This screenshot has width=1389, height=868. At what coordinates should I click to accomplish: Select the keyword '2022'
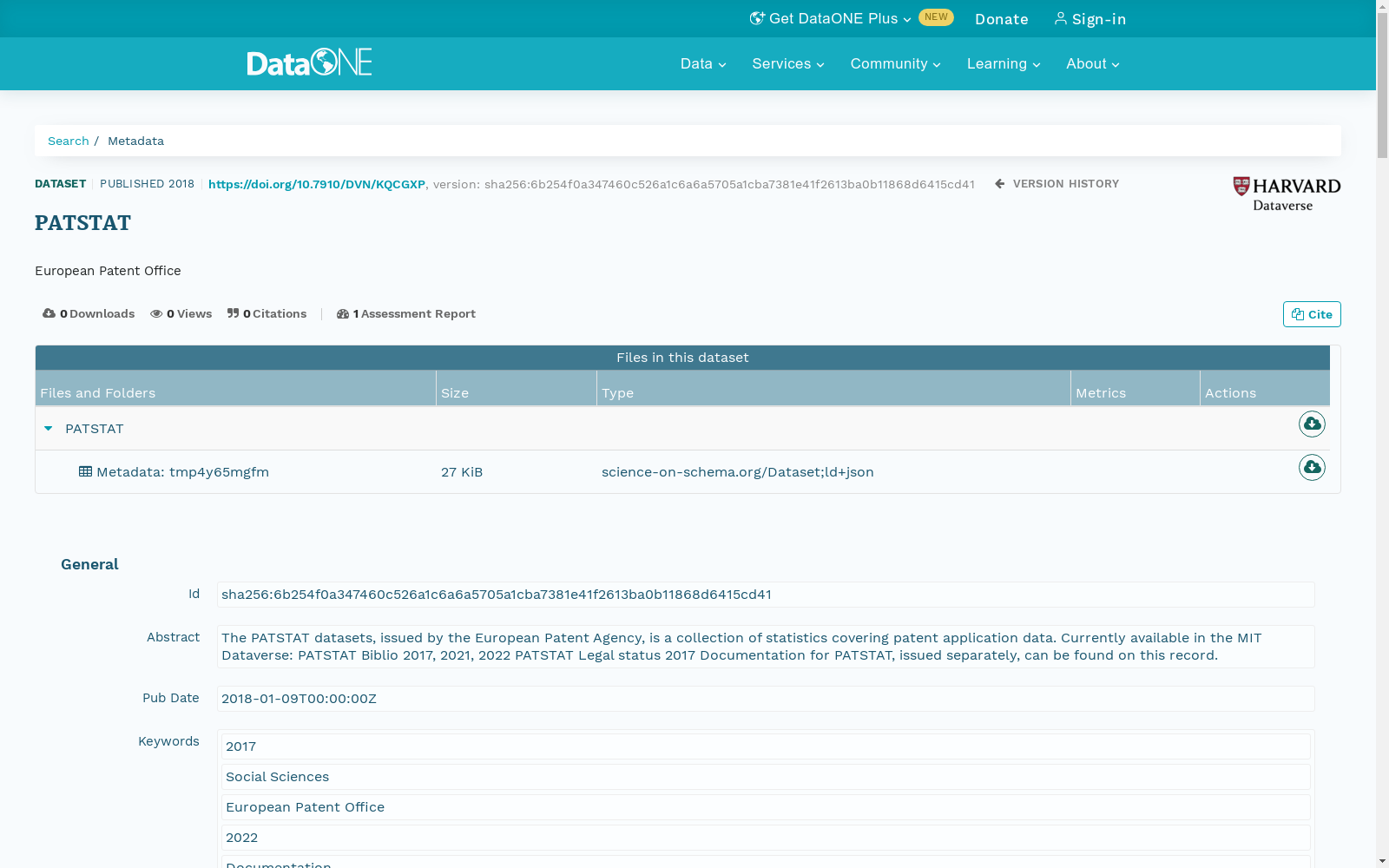click(766, 838)
